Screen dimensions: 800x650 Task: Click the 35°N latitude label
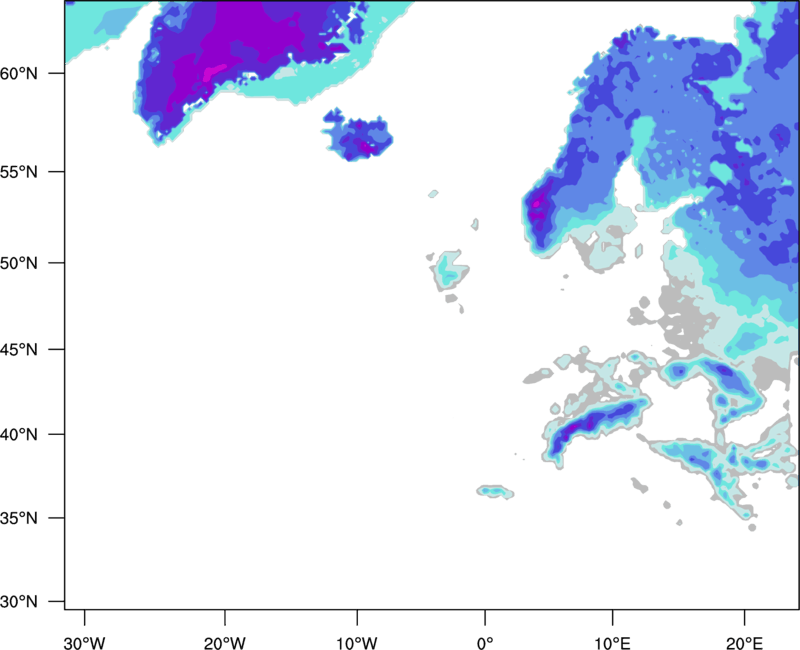click(19, 518)
